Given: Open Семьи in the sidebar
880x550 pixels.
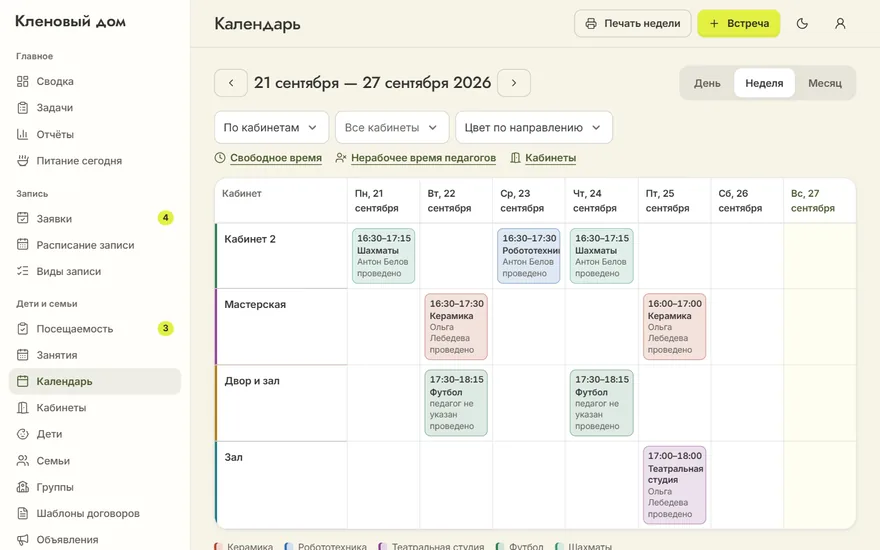Looking at the screenshot, I should (x=95, y=461).
